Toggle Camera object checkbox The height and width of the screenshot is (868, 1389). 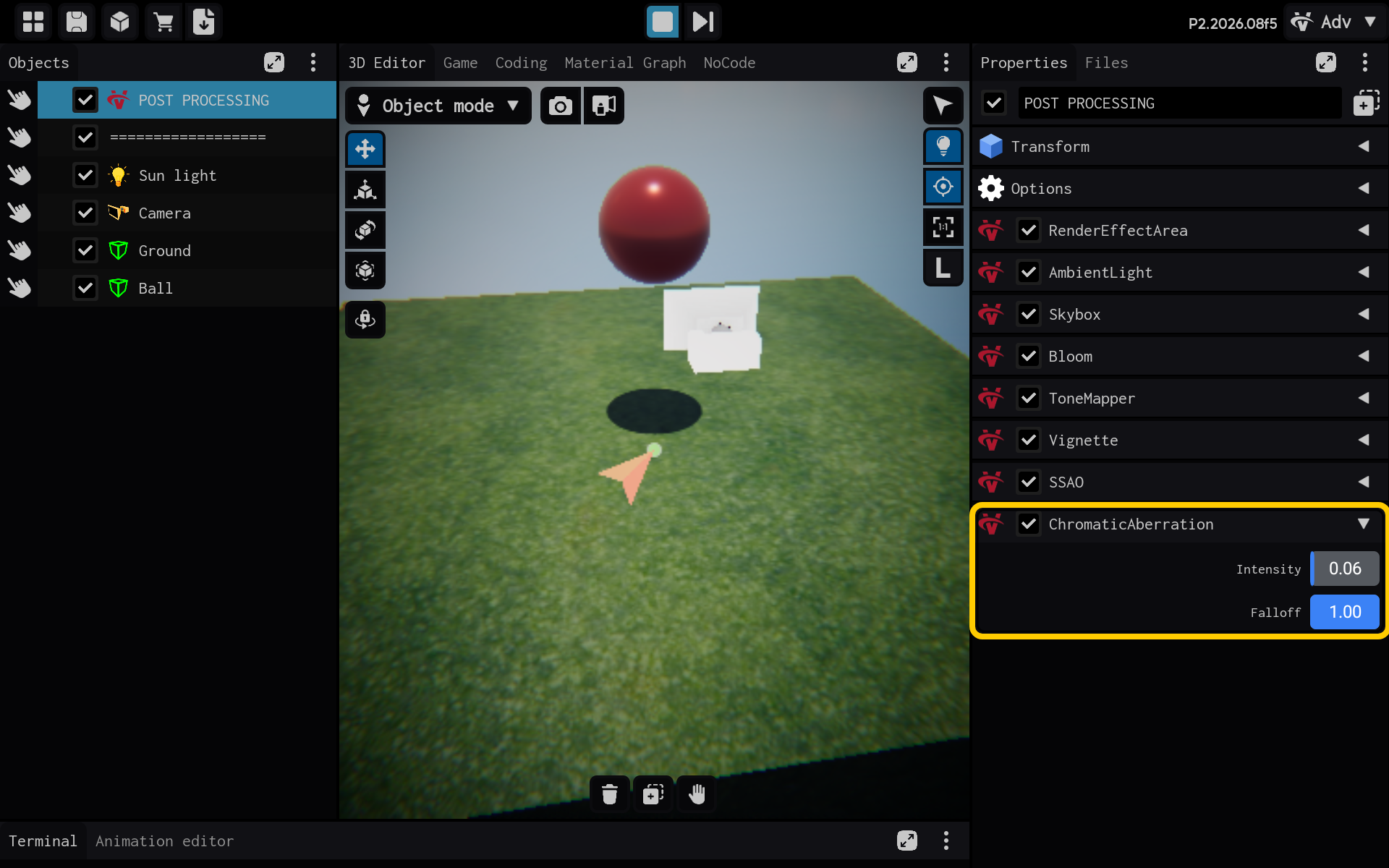[85, 213]
